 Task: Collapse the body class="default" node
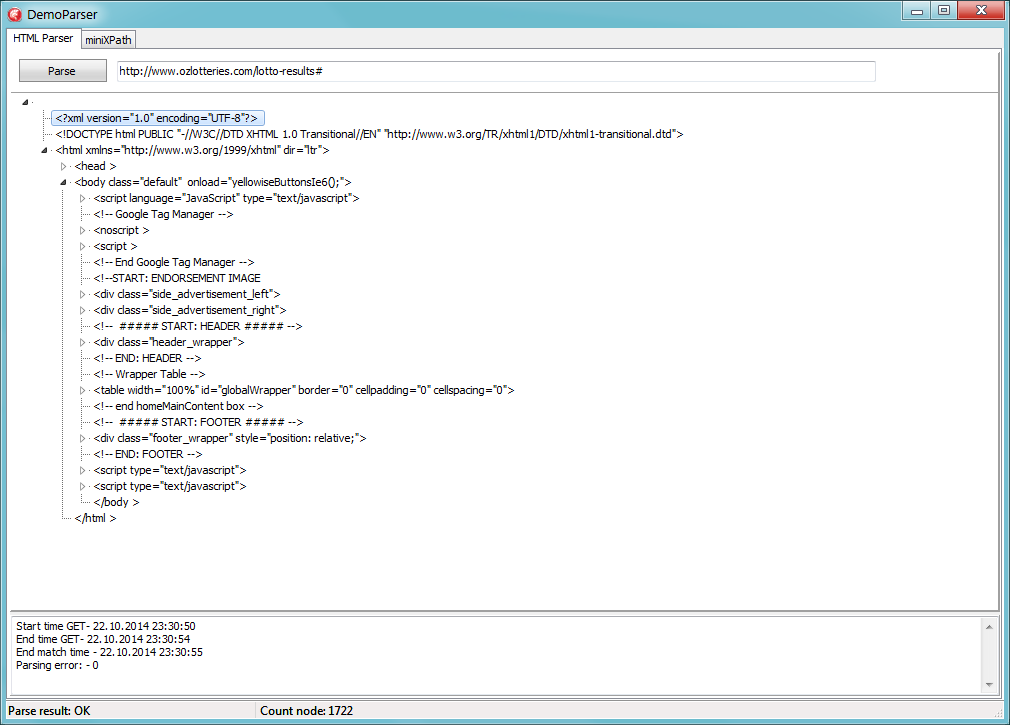point(63,182)
